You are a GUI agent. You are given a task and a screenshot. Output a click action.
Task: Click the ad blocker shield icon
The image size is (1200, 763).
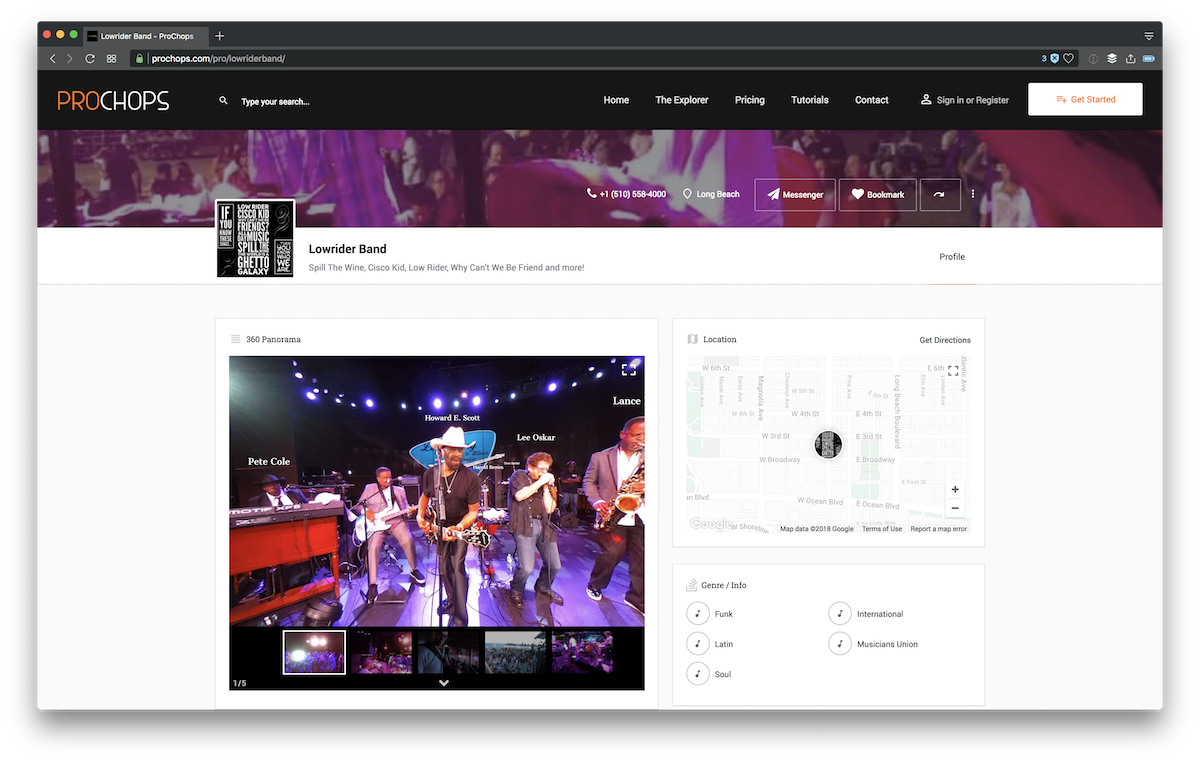click(x=1055, y=59)
